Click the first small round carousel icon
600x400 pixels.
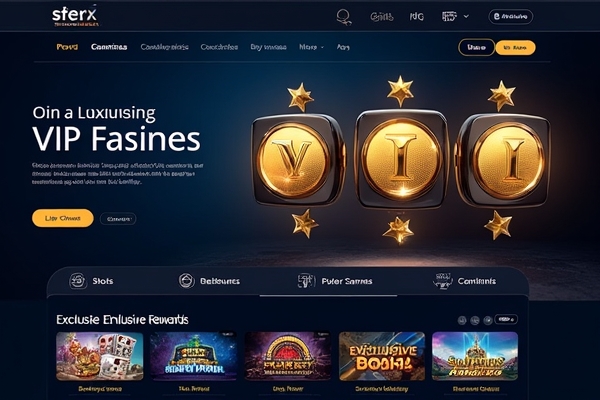point(462,320)
